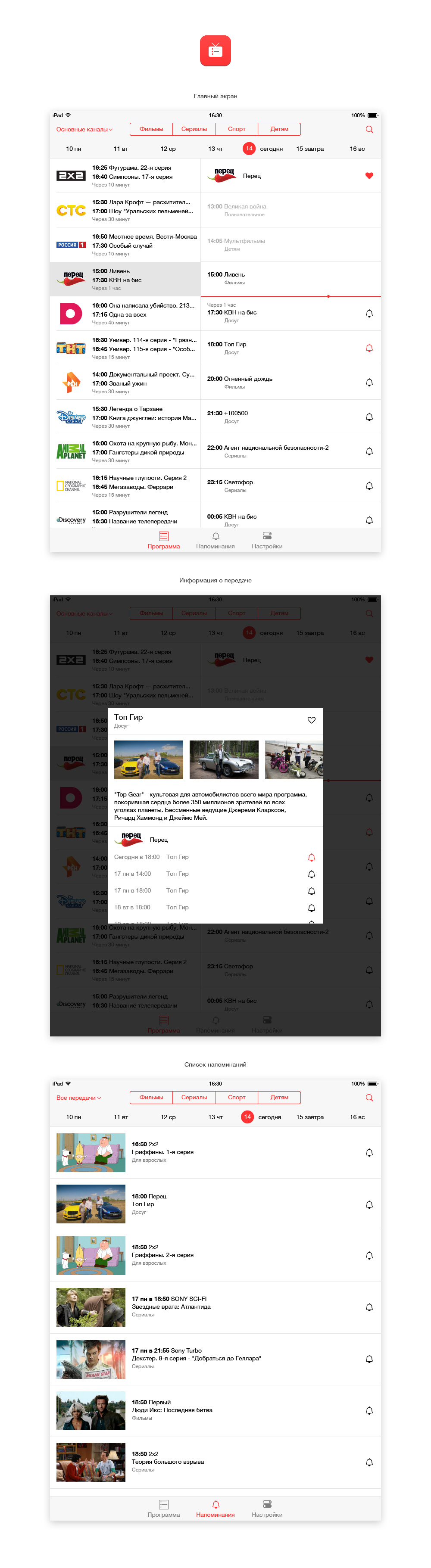Click Детям filter on the reminders list screen
The height and width of the screenshot is (1568, 431).
pos(279,1098)
